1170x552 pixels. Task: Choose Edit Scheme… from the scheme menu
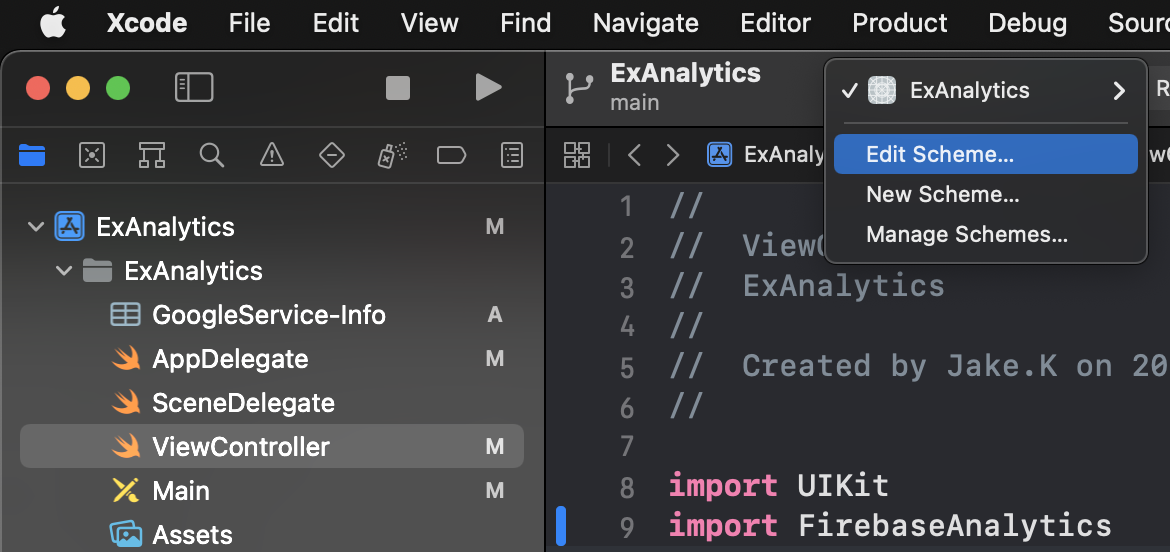coord(986,154)
